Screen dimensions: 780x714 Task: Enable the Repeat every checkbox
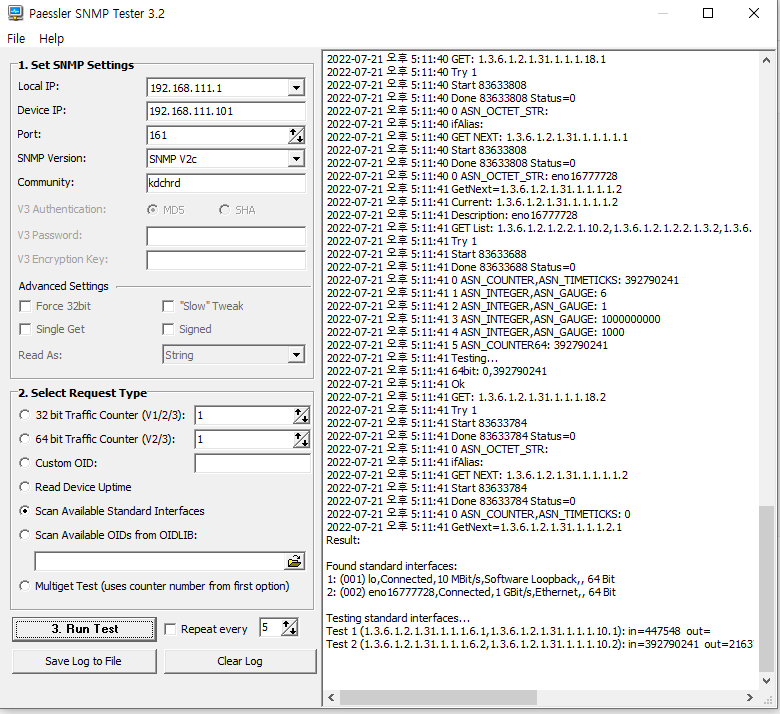point(170,629)
